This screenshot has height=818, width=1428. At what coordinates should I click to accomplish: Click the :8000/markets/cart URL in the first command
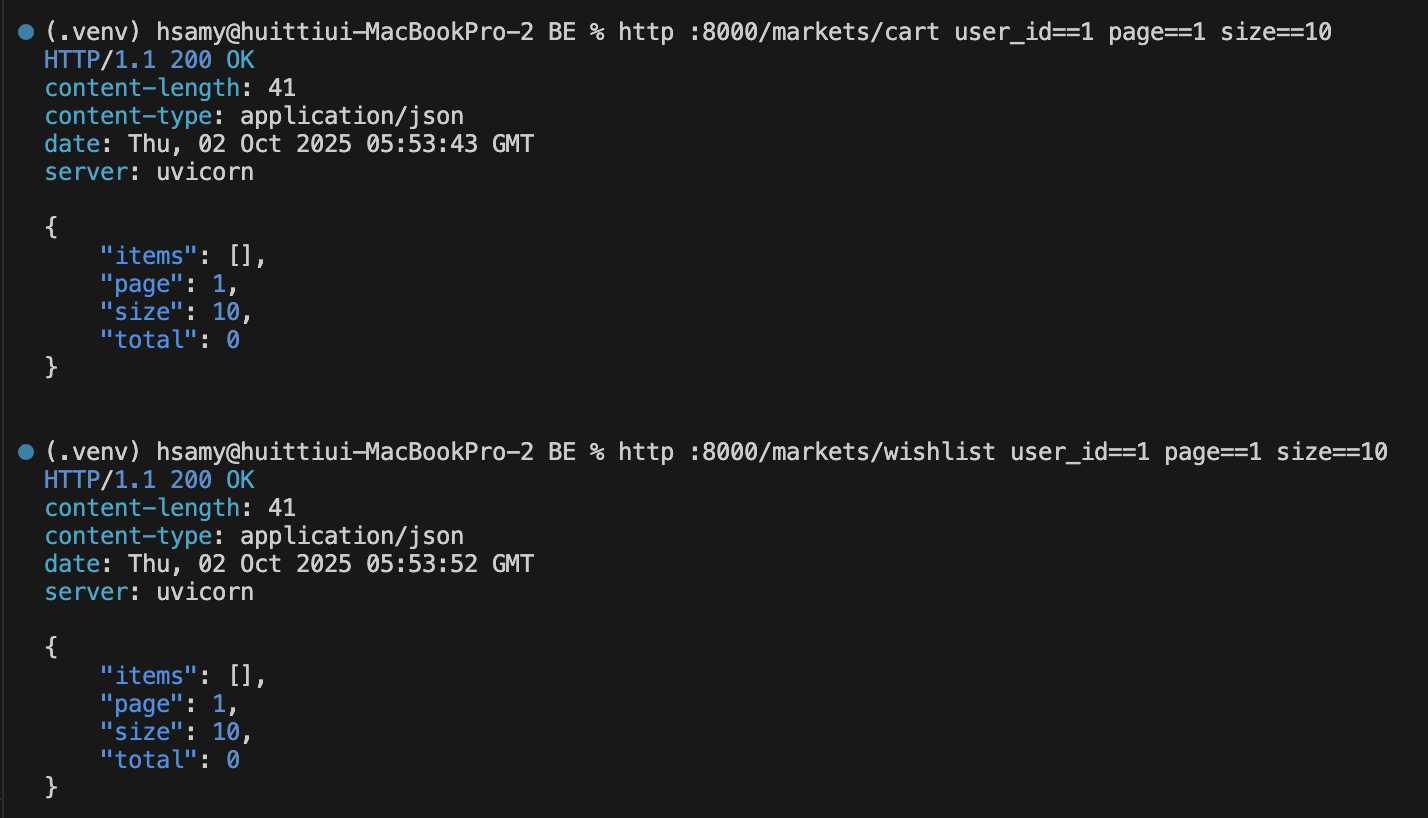[x=814, y=32]
